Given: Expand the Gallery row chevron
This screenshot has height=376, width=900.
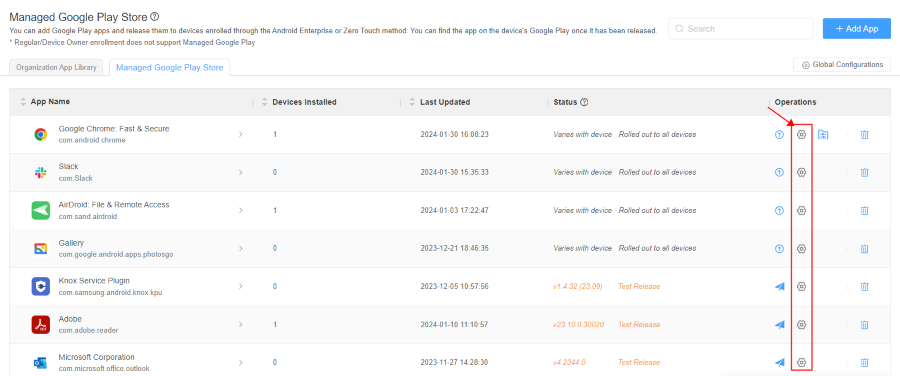Looking at the screenshot, I should 240,249.
